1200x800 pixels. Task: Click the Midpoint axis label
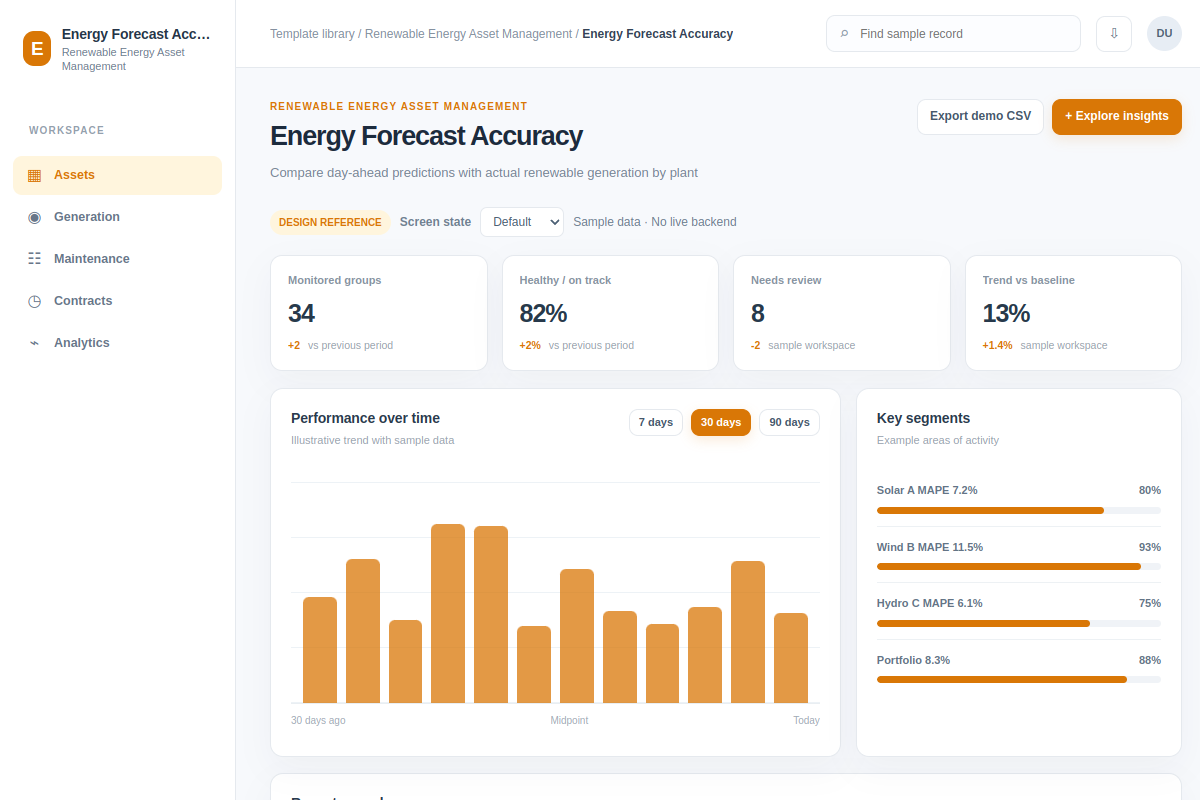569,720
